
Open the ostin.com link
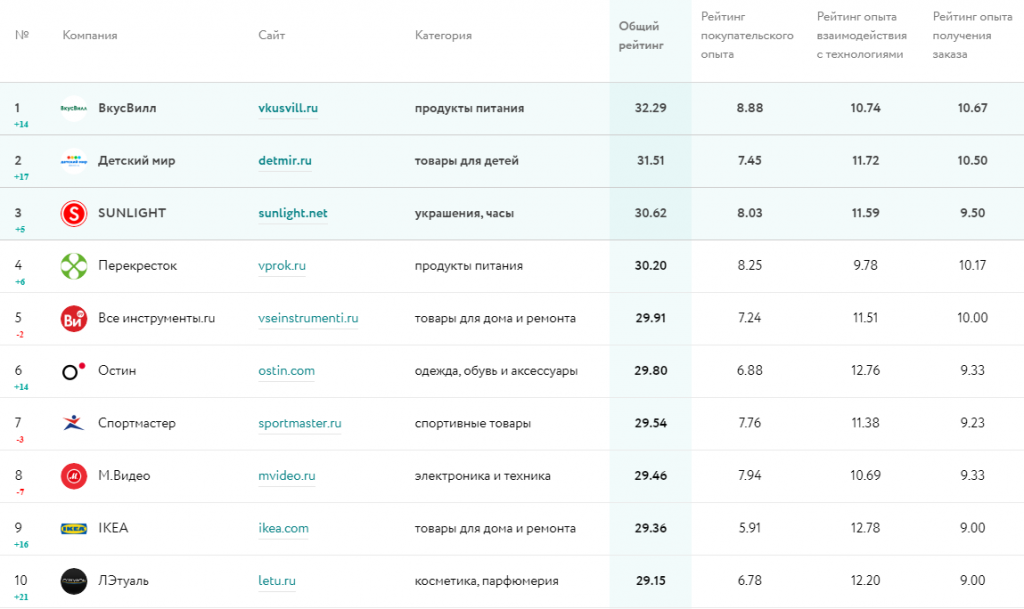point(286,371)
